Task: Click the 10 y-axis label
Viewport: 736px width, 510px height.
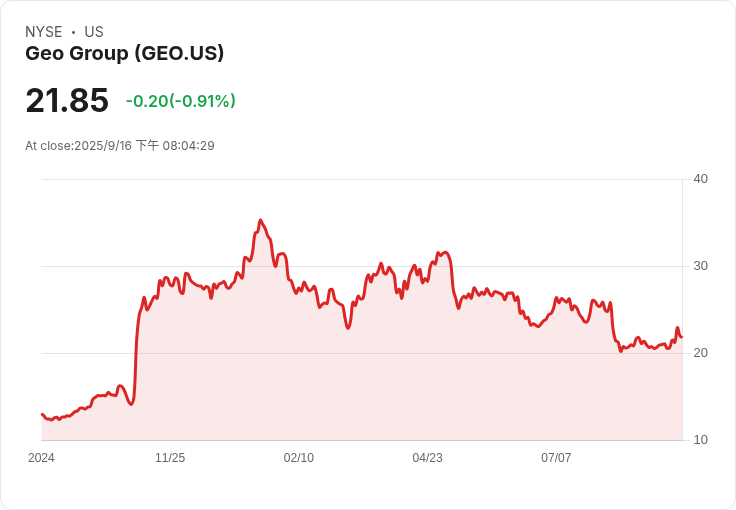Action: pyautogui.click(x=700, y=440)
